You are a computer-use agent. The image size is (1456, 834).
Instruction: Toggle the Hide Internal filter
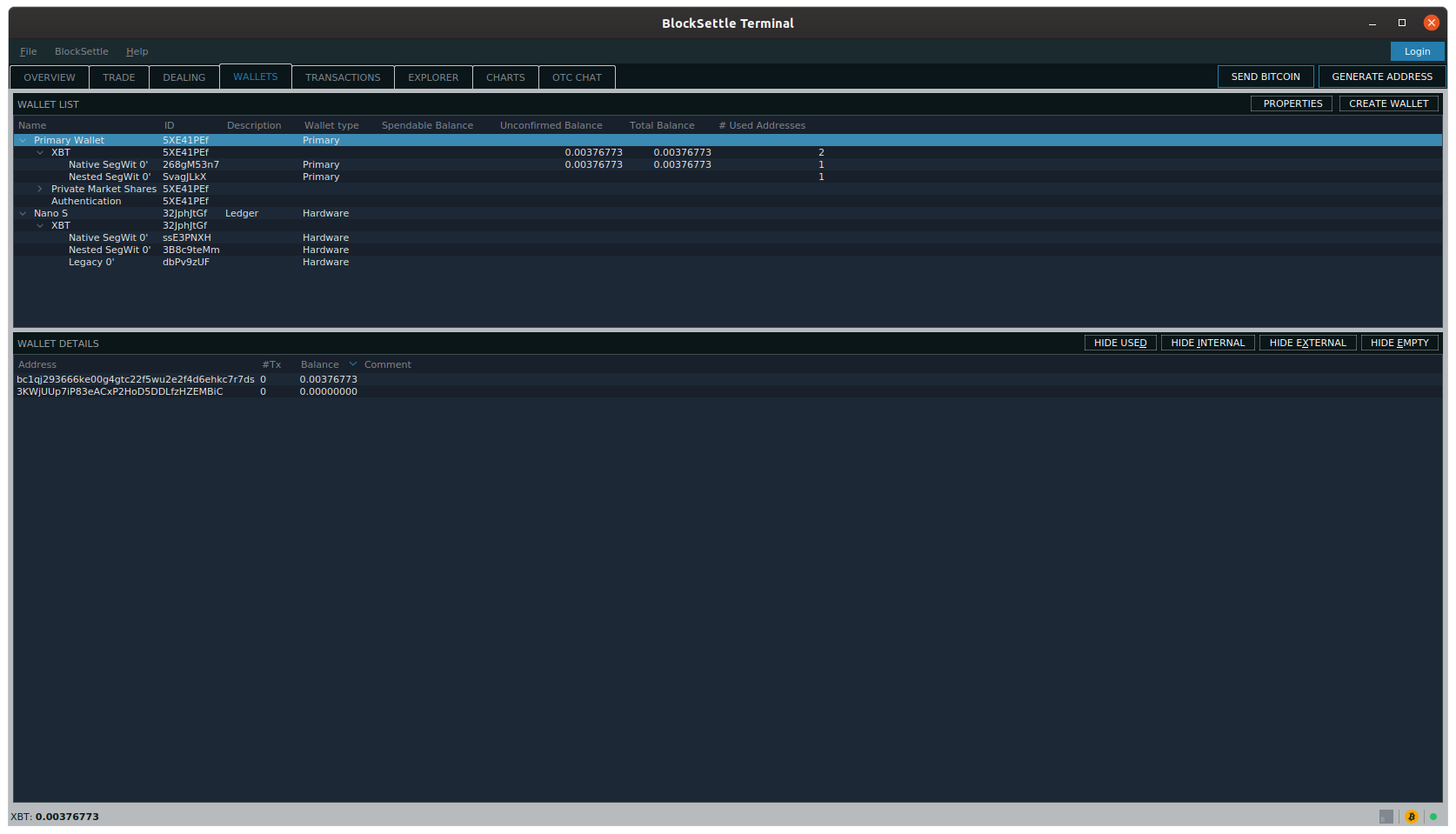point(1208,343)
